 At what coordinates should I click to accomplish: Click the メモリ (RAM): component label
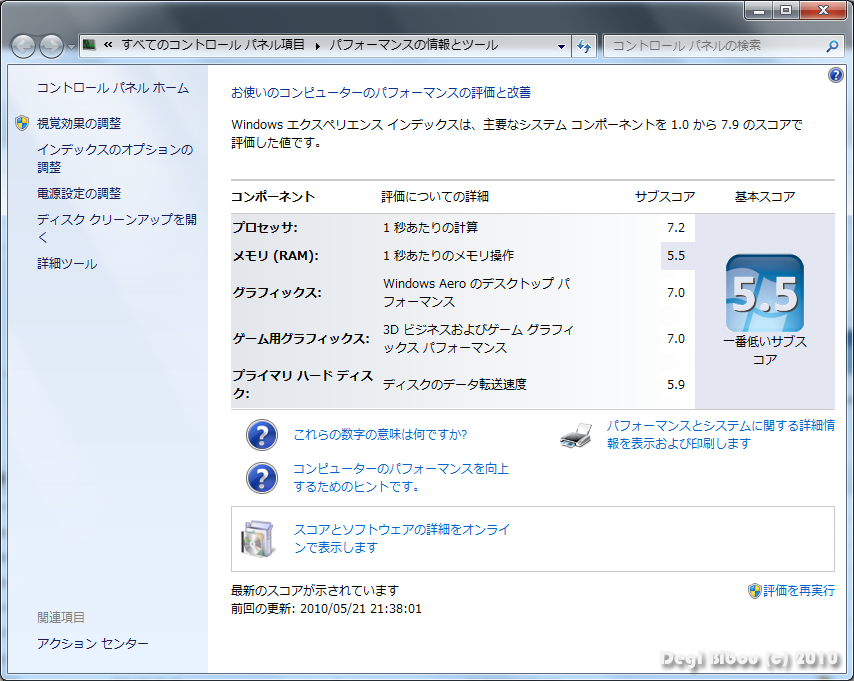[276, 256]
